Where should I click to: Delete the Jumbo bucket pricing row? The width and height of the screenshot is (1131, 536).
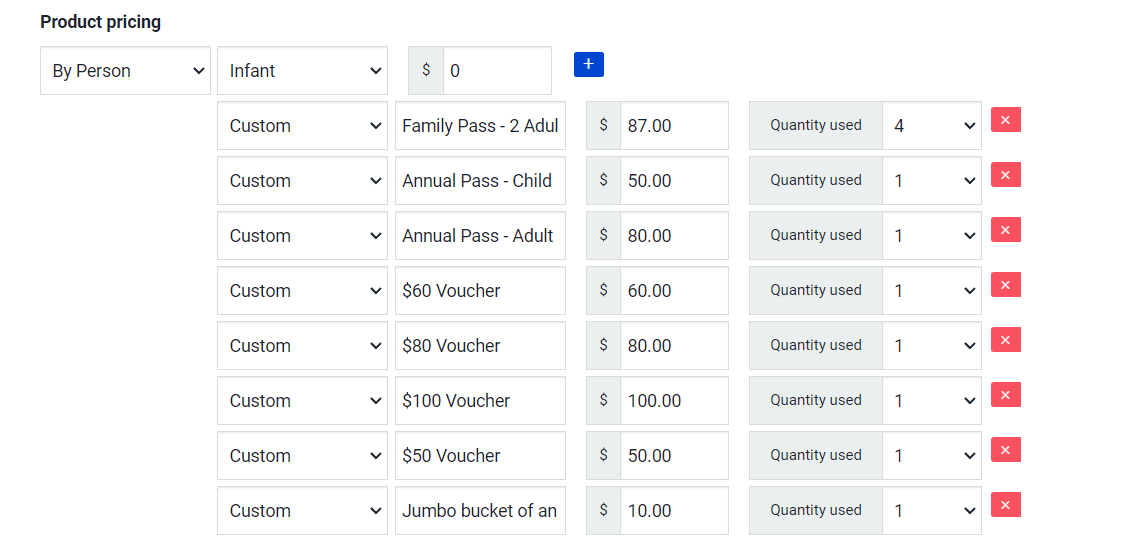[x=1005, y=505]
